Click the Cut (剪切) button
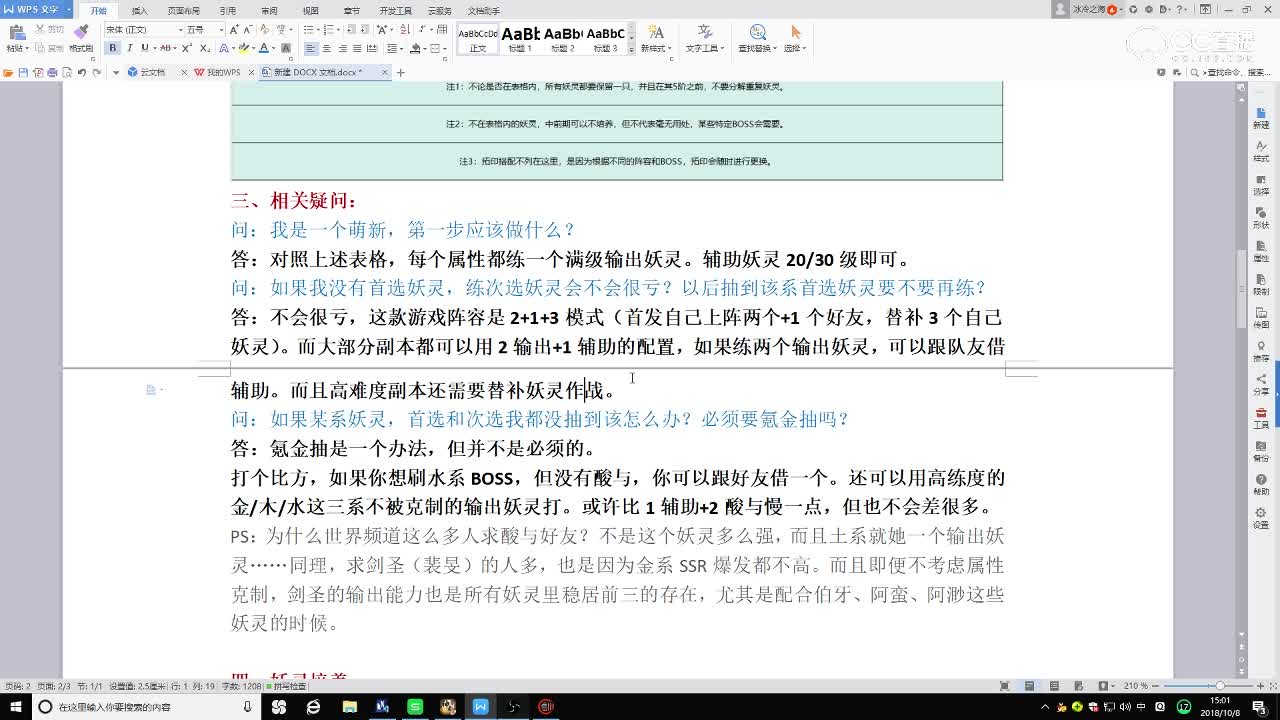Image resolution: width=1280 pixels, height=720 pixels. tap(50, 30)
